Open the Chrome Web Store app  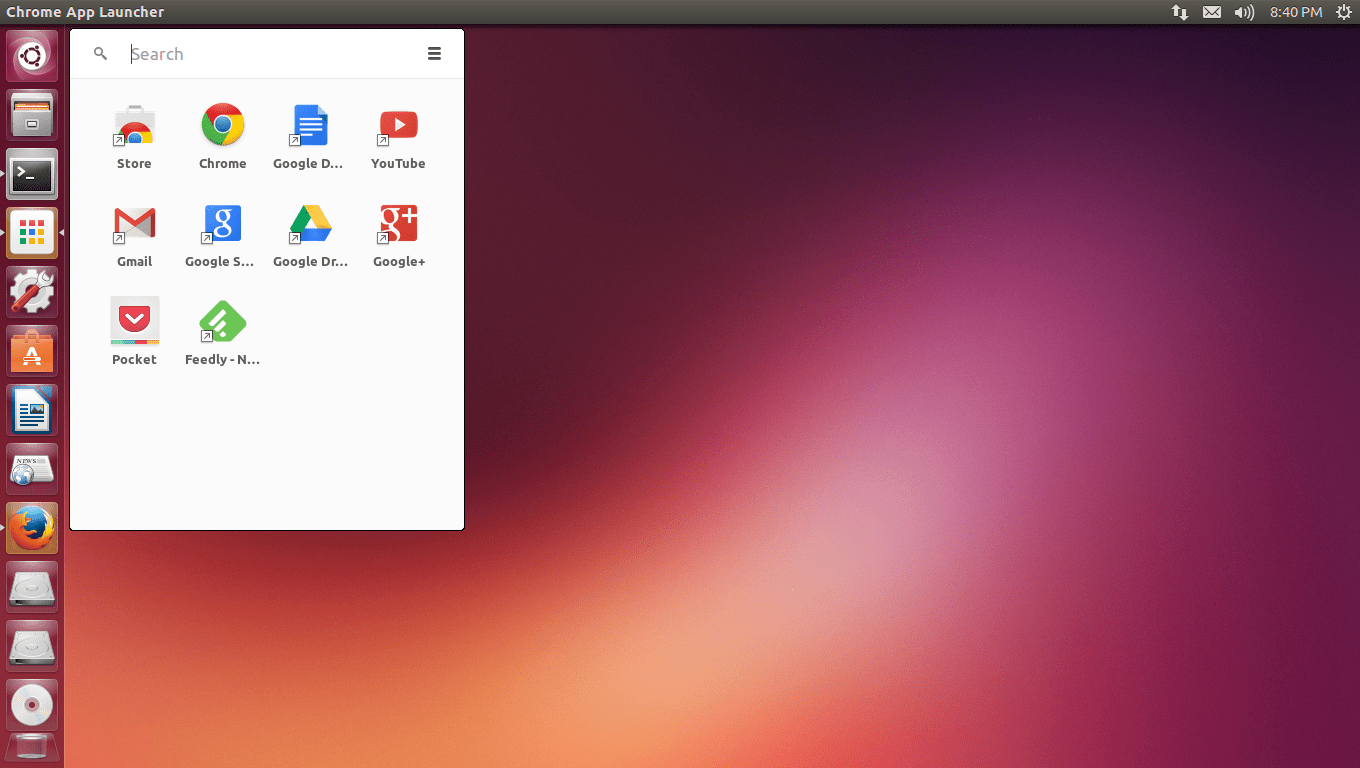pyautogui.click(x=134, y=126)
